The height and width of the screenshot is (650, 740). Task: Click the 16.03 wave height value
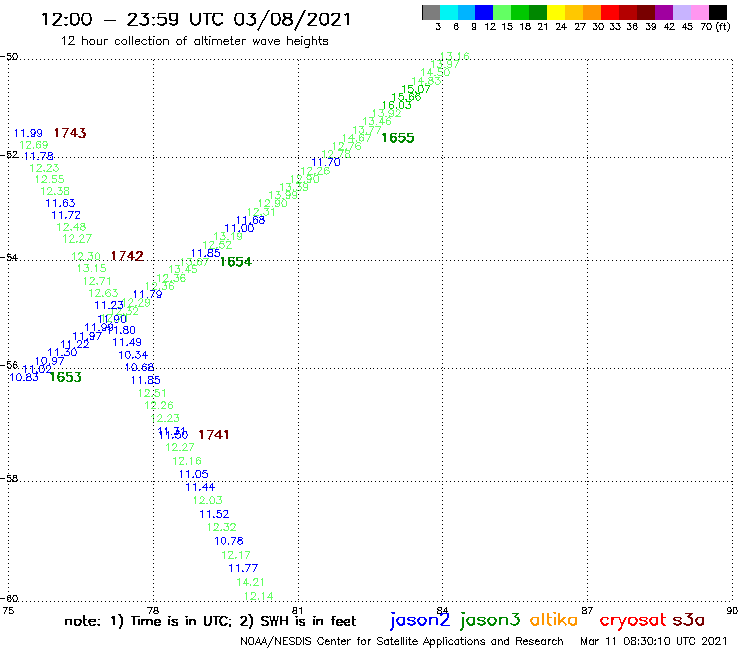pyautogui.click(x=396, y=105)
